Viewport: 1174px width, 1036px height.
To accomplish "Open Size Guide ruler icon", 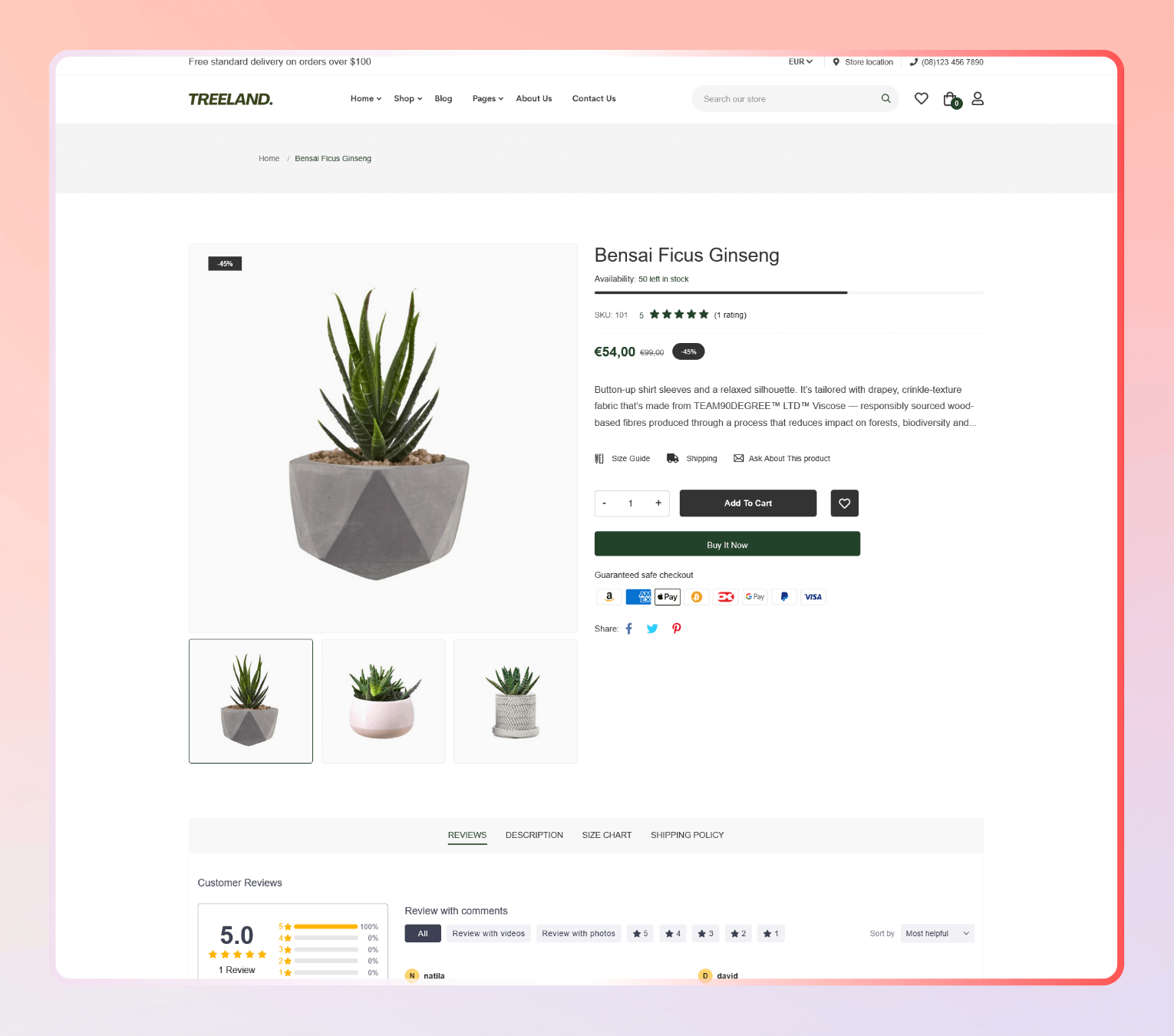I will tap(599, 458).
